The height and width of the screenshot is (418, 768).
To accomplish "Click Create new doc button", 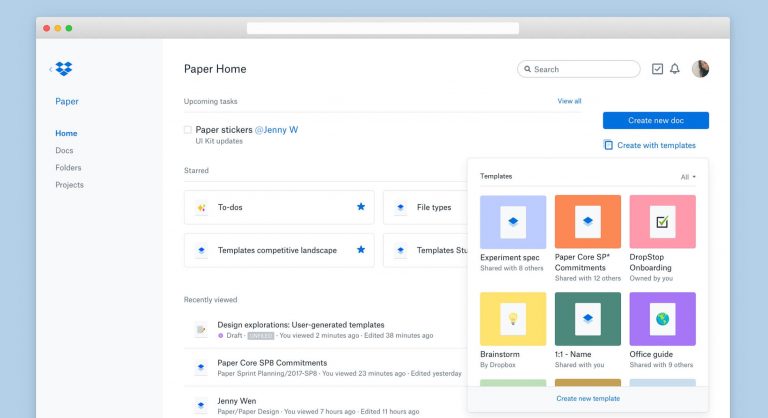I will pyautogui.click(x=656, y=121).
